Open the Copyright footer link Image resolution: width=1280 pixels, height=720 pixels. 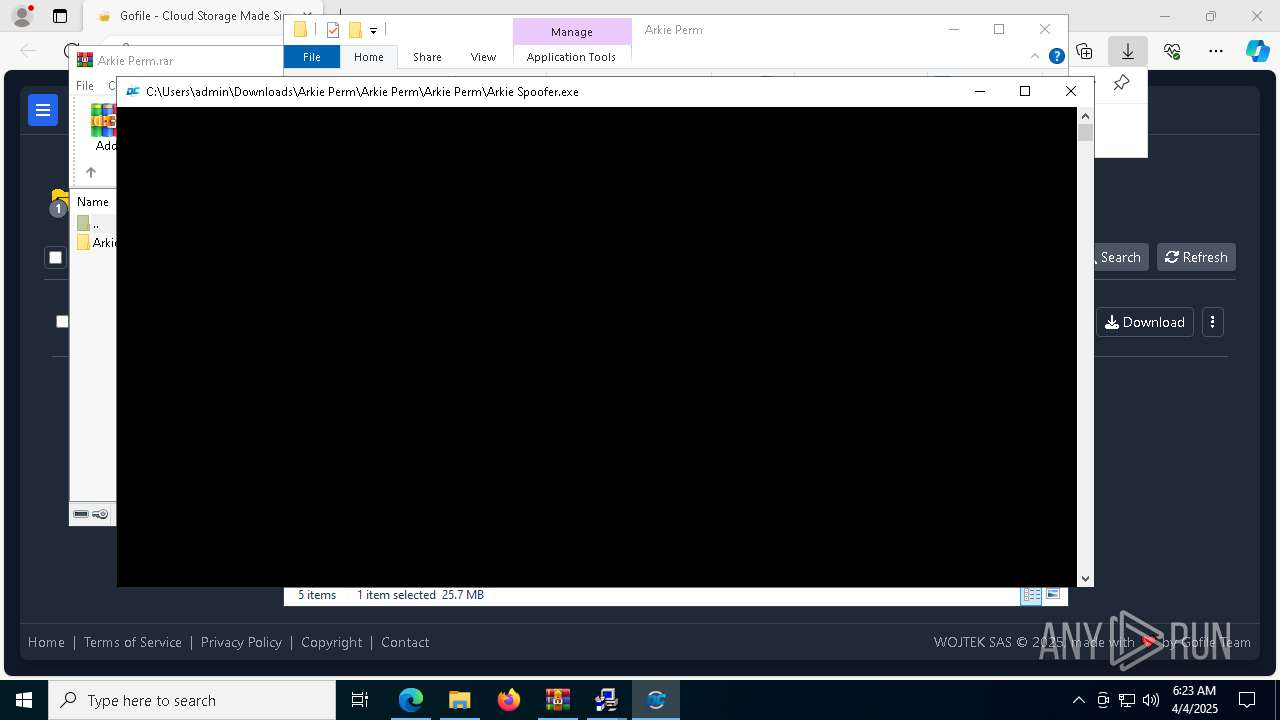pyautogui.click(x=332, y=642)
